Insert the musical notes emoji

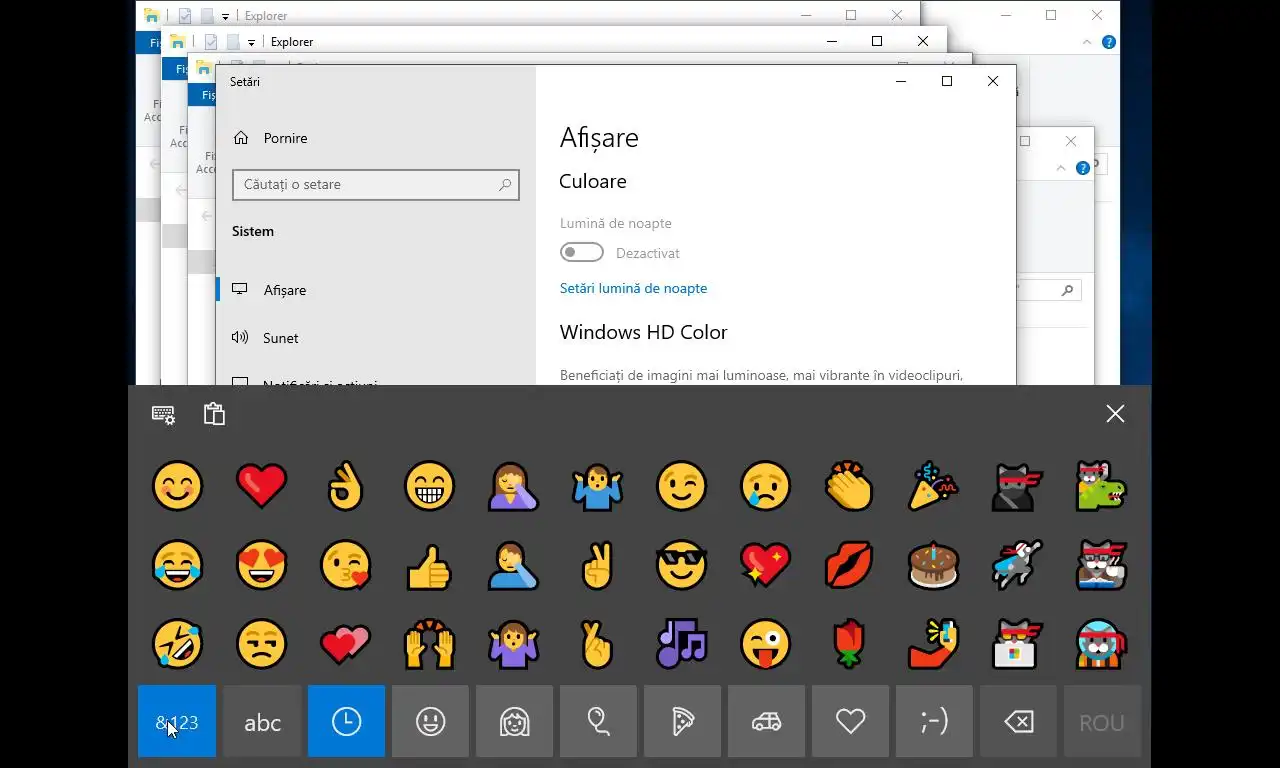[x=681, y=643]
